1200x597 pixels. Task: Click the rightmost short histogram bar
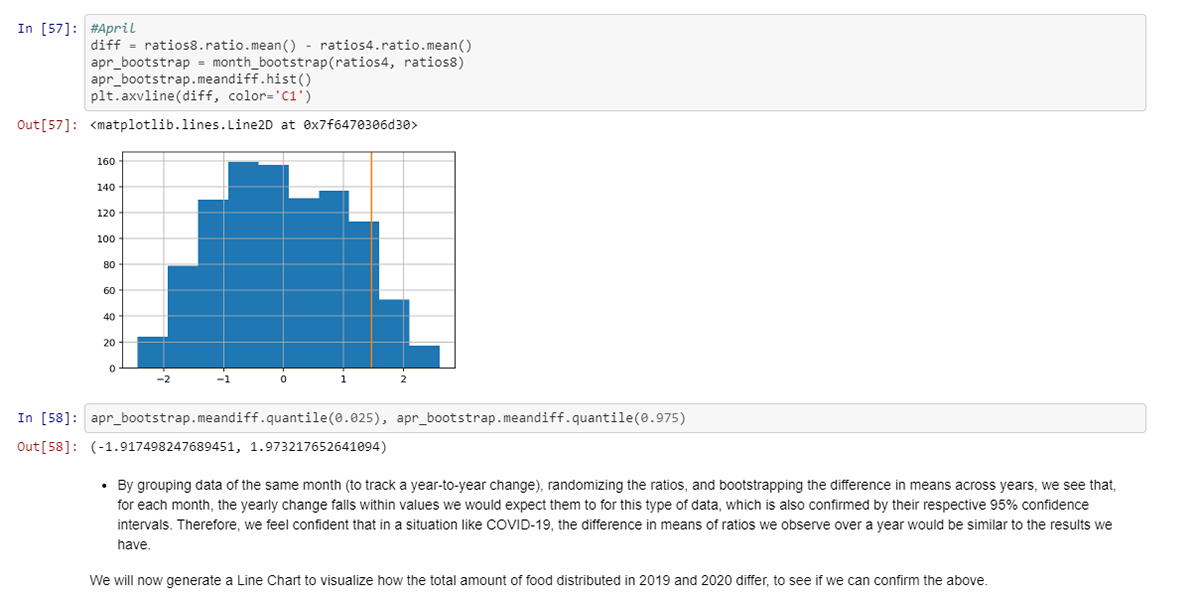tap(424, 357)
